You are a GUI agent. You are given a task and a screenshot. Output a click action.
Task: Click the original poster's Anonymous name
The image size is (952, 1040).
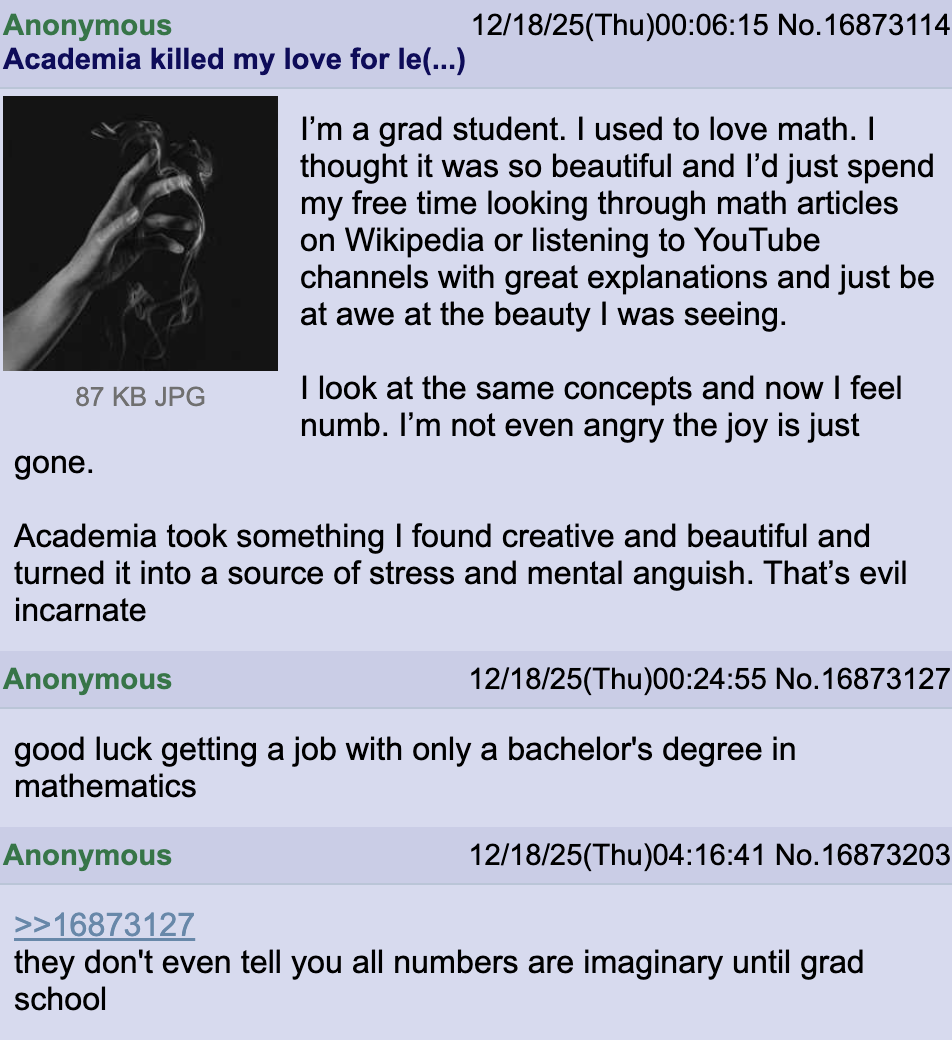[x=87, y=25]
